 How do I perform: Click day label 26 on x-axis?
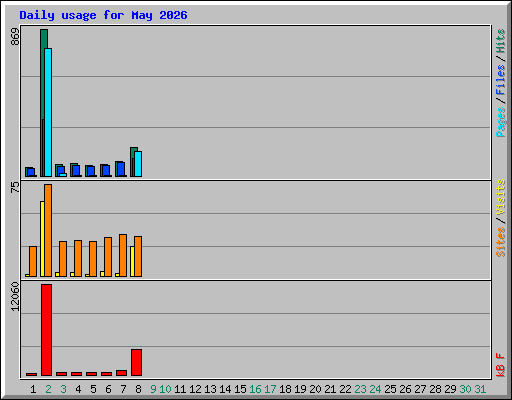point(405,389)
